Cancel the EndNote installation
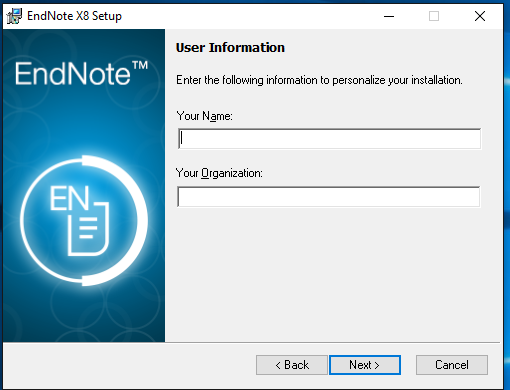This screenshot has height=390, width=510. point(452,365)
